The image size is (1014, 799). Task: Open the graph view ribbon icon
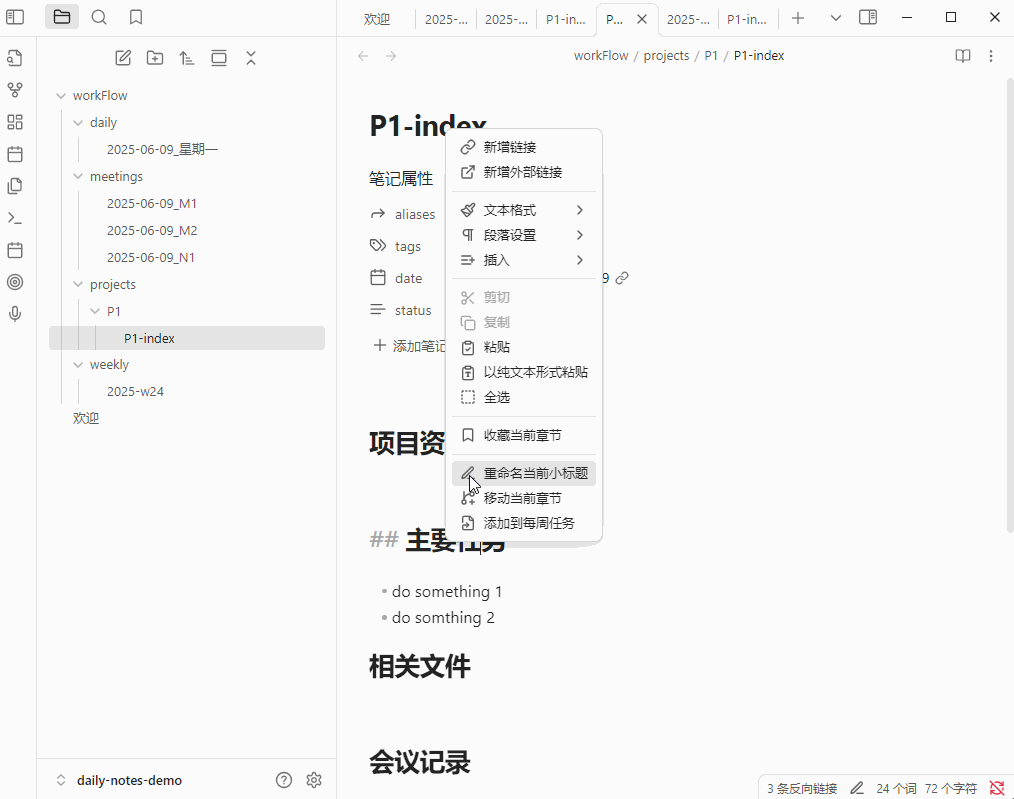15,90
